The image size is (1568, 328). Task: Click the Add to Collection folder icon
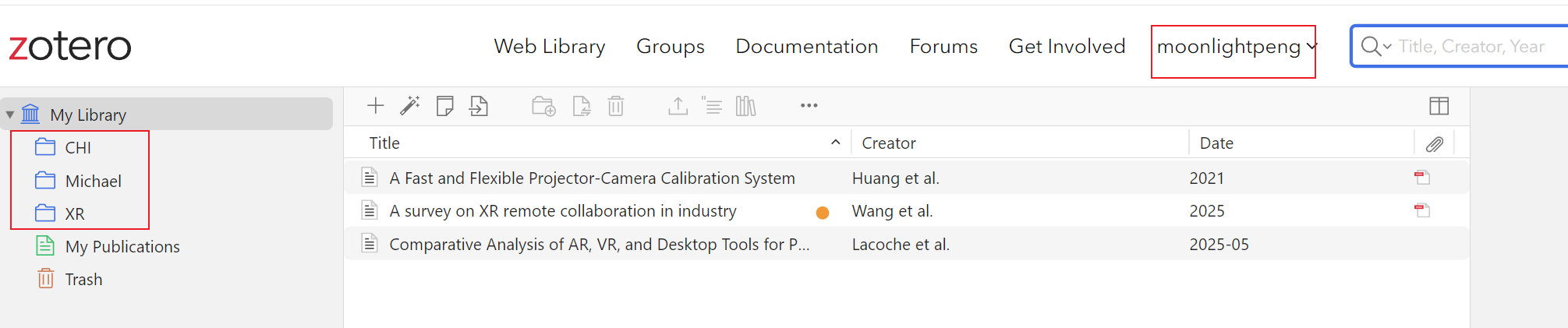[543, 106]
